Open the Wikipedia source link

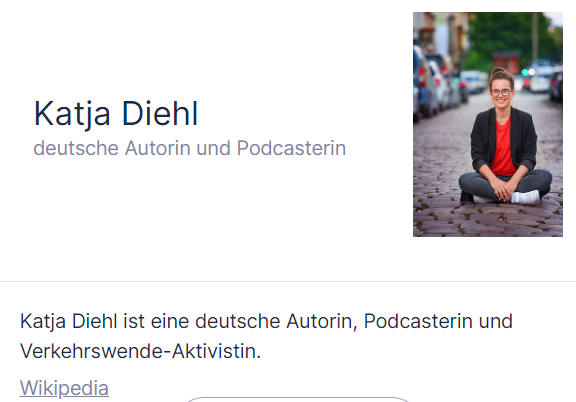(64, 388)
